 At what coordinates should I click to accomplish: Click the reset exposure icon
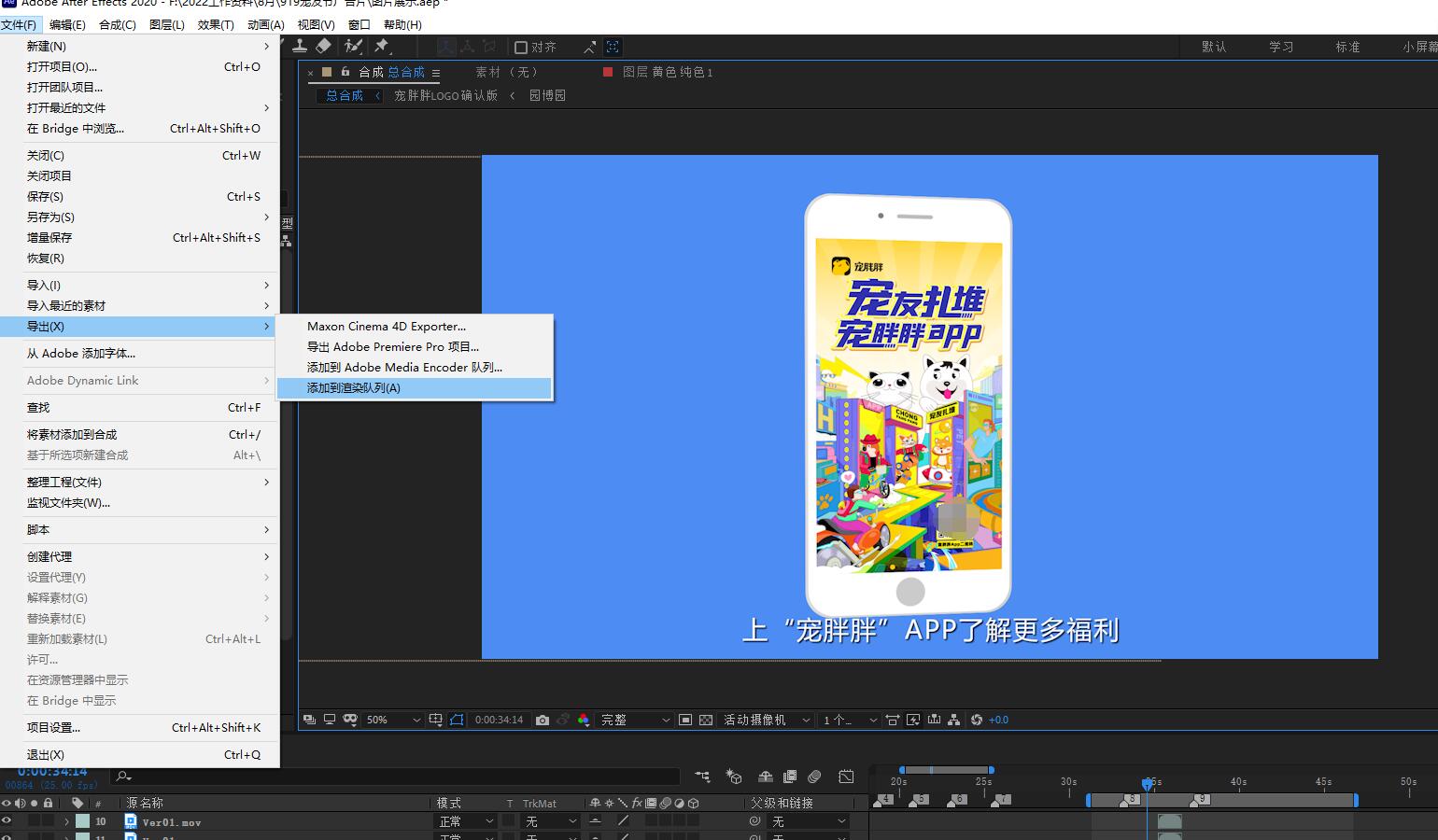point(977,720)
